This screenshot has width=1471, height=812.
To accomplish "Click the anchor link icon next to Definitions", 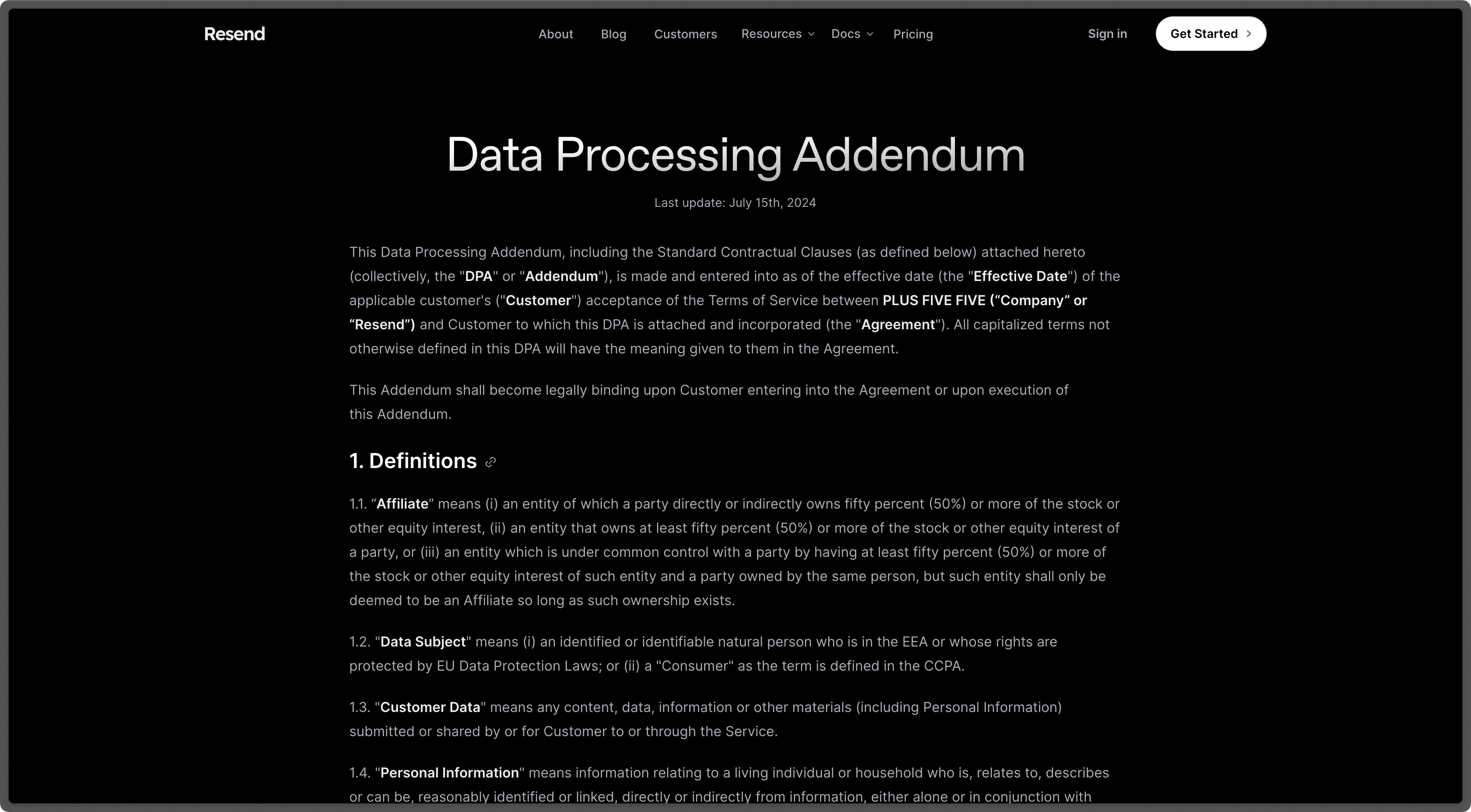I will [490, 462].
